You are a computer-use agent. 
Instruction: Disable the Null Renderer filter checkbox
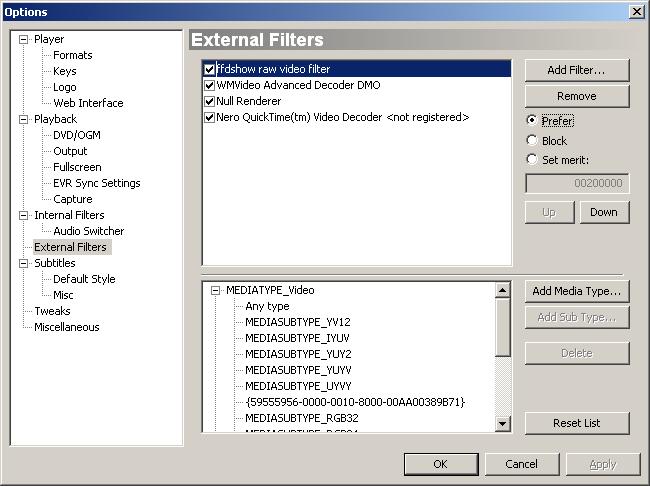[210, 102]
